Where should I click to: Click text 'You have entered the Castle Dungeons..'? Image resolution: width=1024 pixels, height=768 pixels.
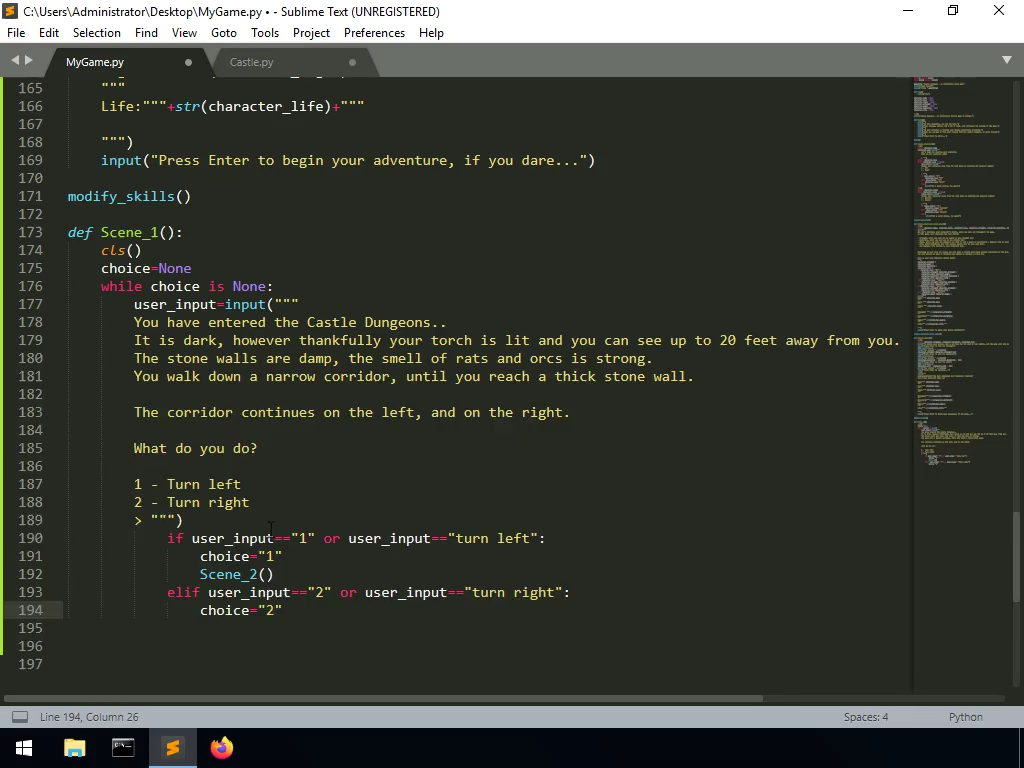(290, 322)
